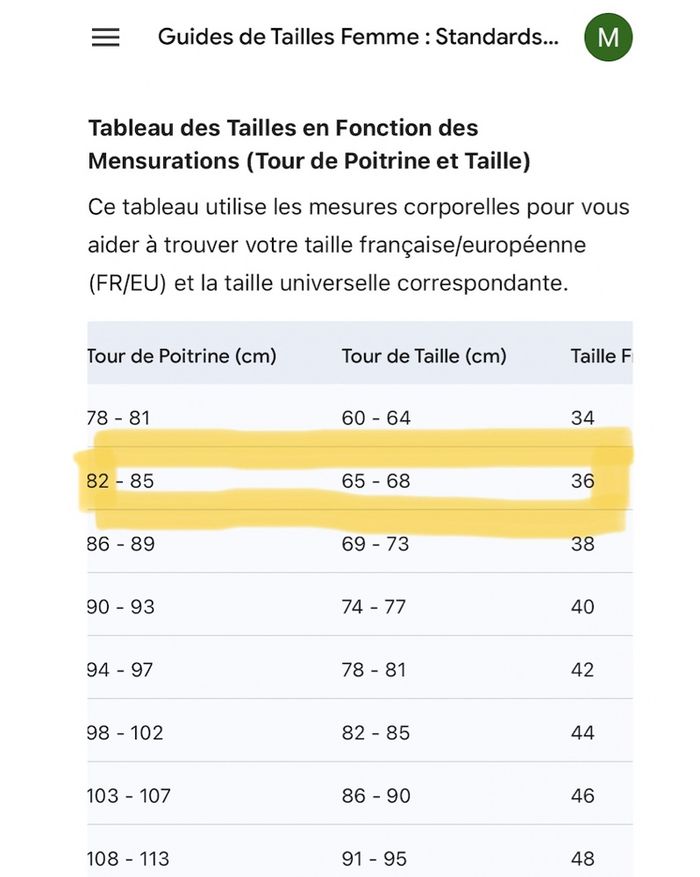Open the hamburger navigation menu

105,38
